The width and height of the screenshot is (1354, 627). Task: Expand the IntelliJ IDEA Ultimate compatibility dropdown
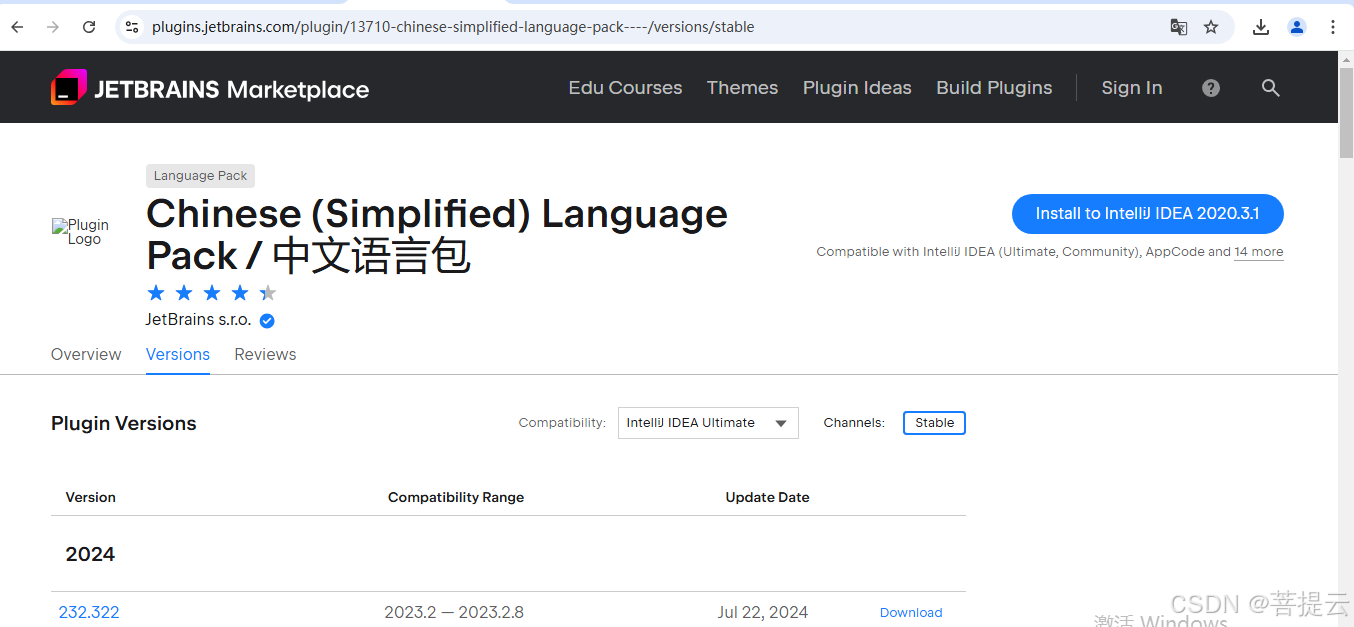tap(708, 423)
